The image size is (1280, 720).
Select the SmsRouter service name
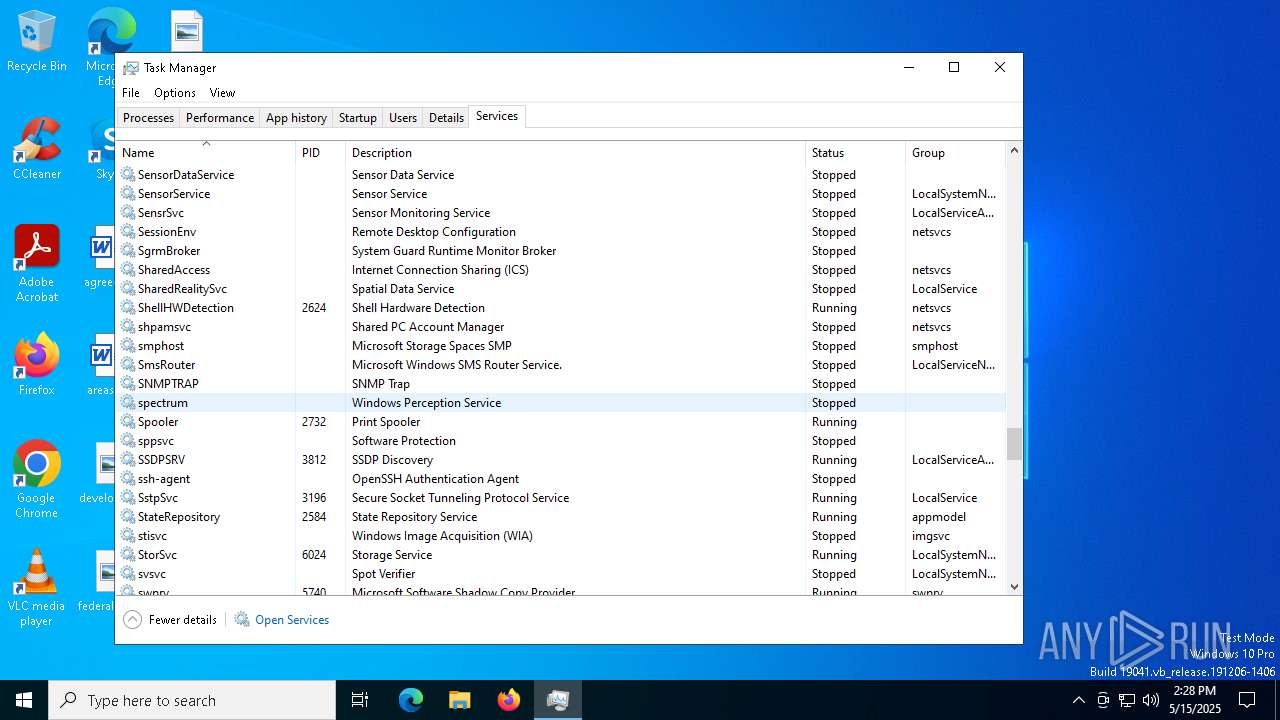167,364
